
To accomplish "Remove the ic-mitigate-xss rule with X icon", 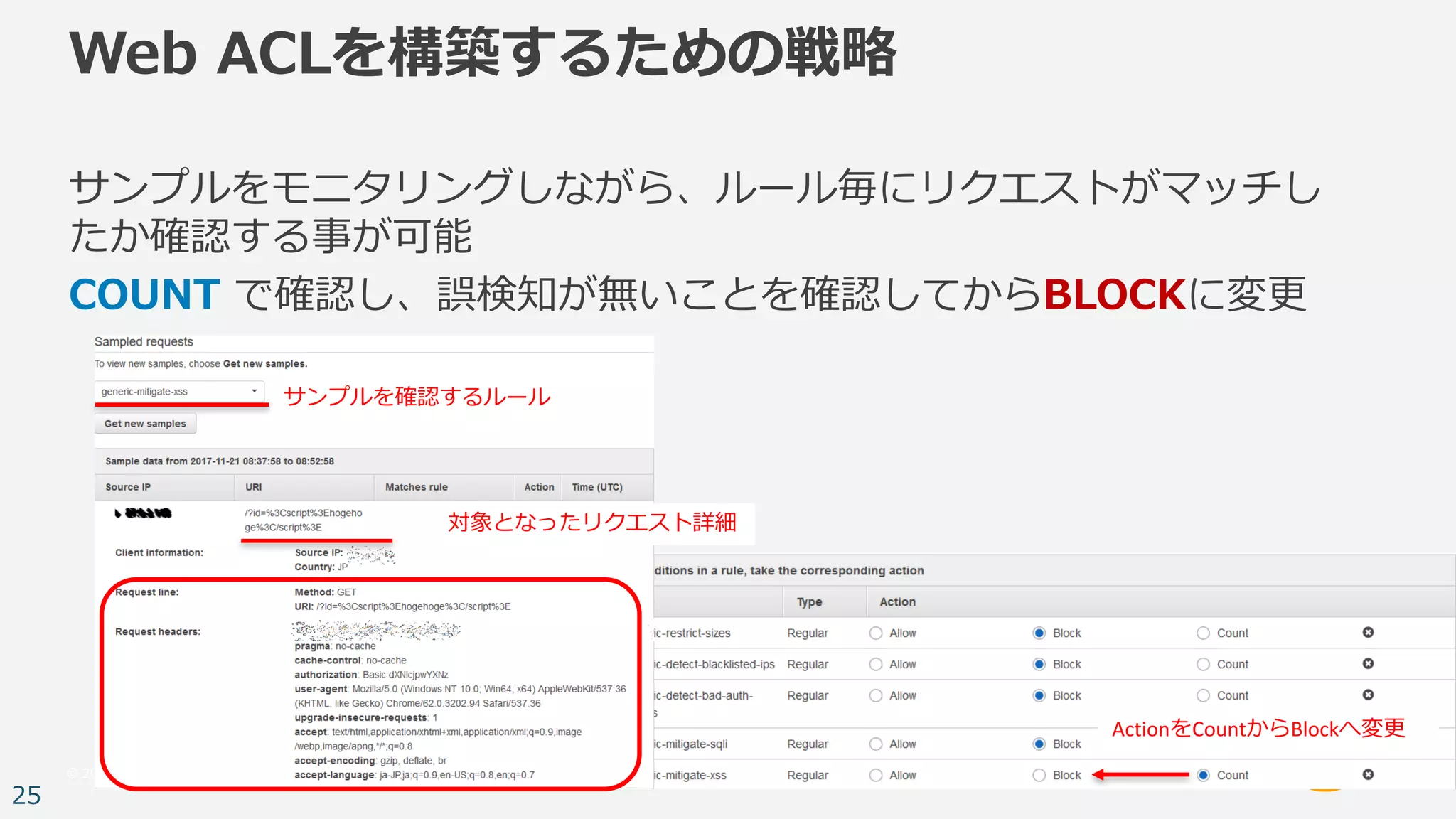I will point(1368,775).
